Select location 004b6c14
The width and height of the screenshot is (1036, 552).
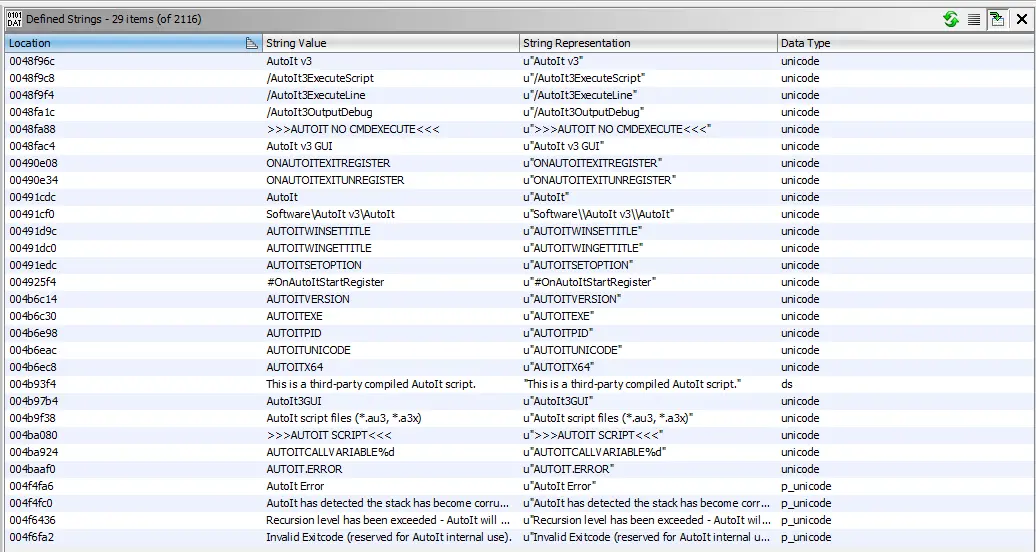pos(33,299)
